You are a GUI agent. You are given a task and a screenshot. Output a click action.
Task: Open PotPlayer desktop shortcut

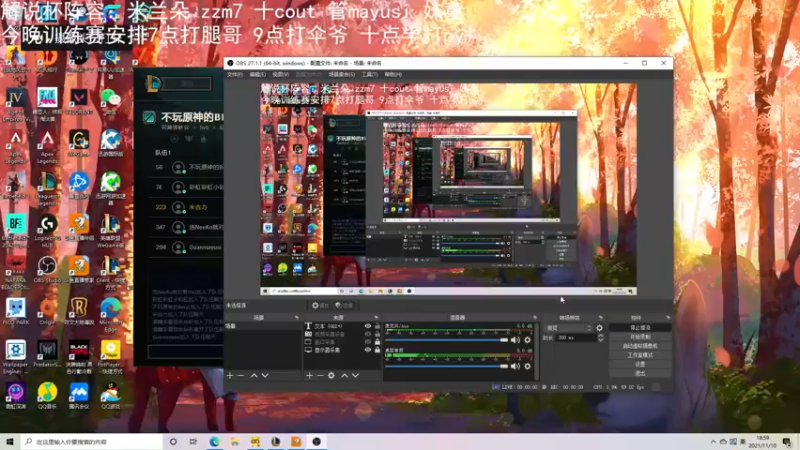(x=110, y=356)
